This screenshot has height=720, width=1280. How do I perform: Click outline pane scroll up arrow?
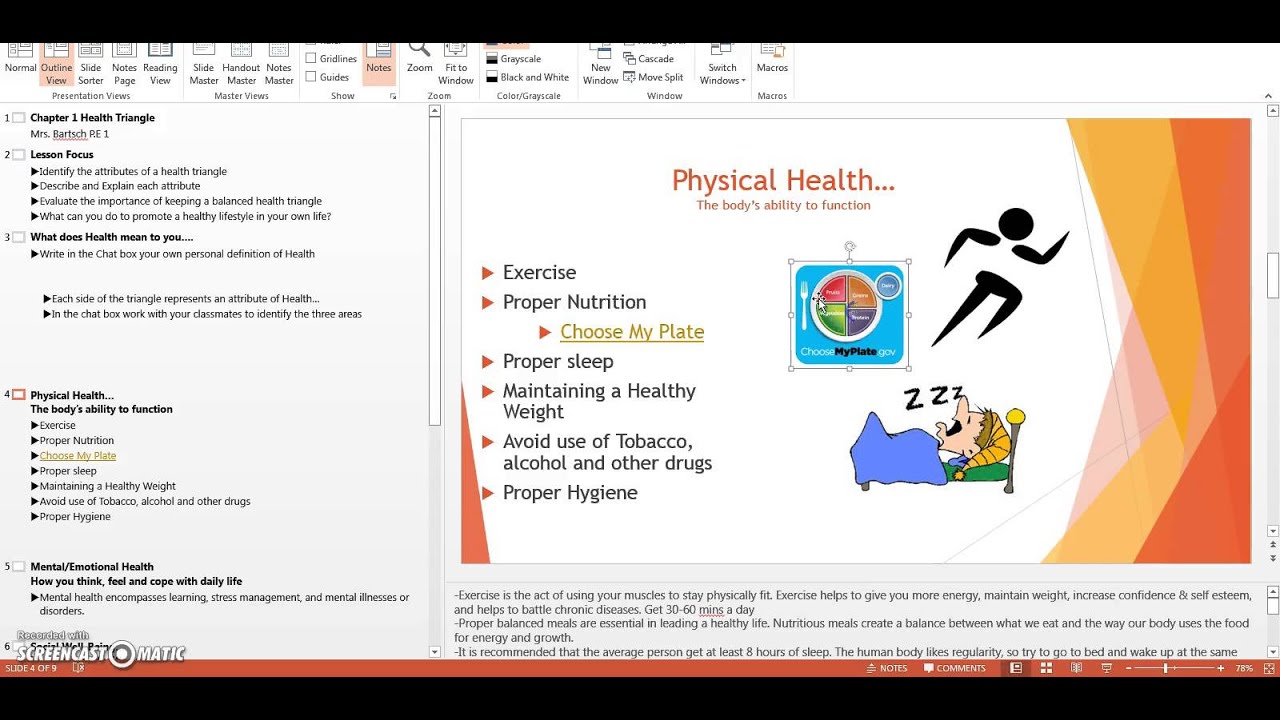pos(434,112)
